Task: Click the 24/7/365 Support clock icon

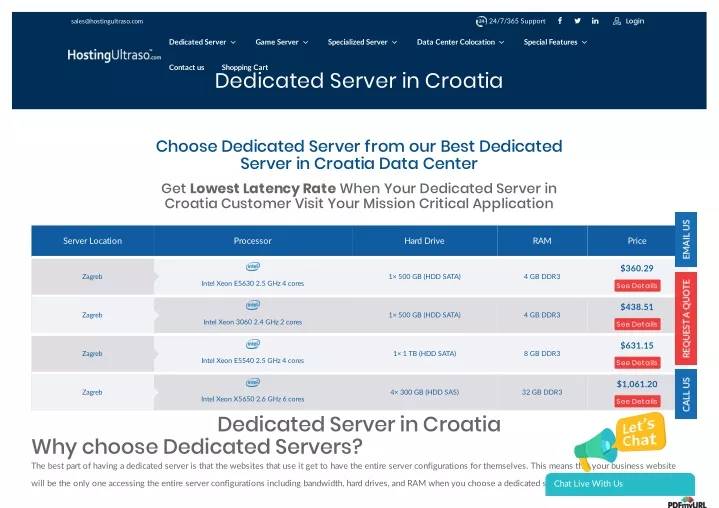Action: (481, 21)
